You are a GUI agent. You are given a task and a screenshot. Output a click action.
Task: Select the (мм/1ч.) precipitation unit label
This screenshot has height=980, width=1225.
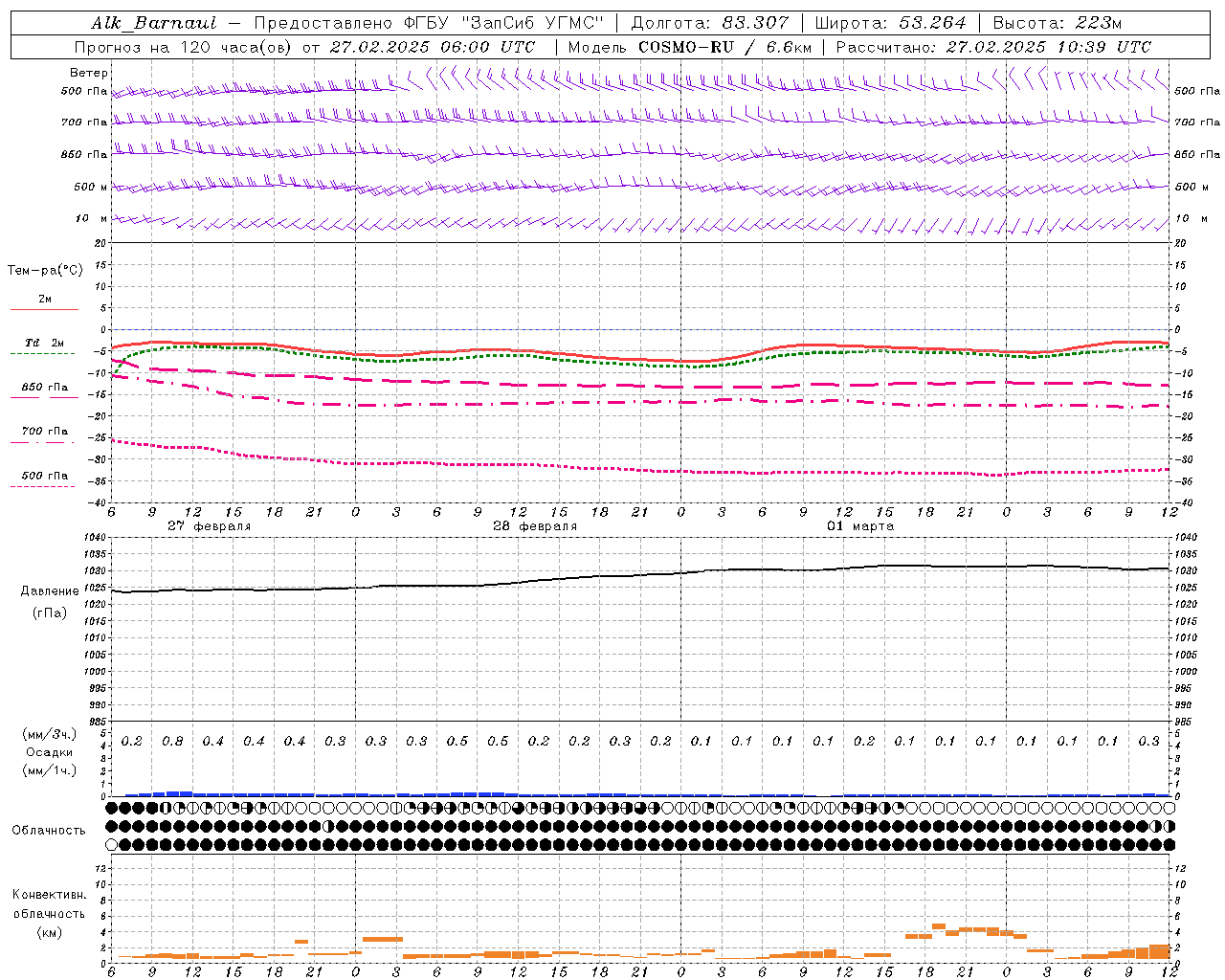pyautogui.click(x=50, y=771)
